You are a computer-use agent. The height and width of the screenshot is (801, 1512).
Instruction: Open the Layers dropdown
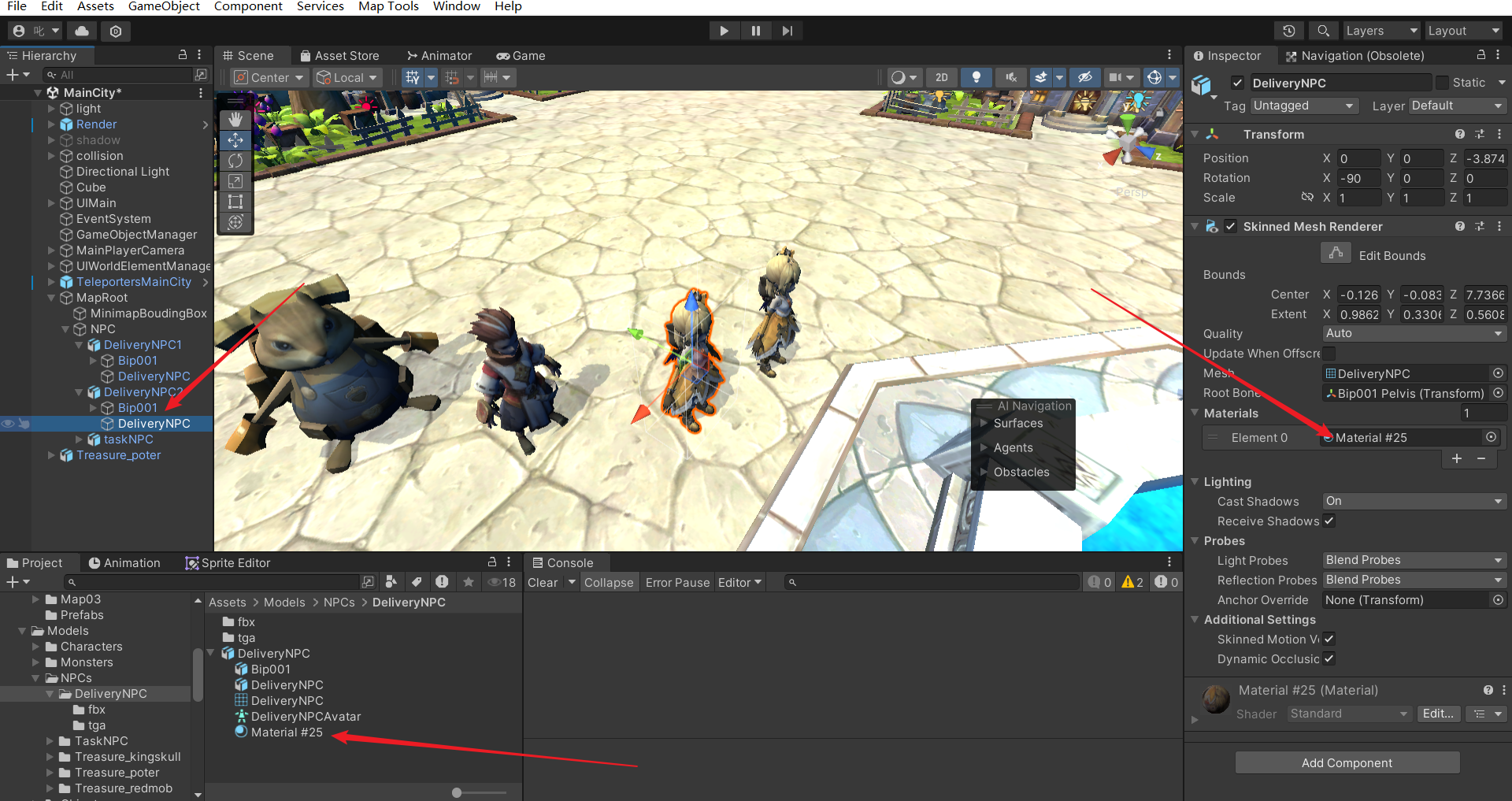point(1380,31)
